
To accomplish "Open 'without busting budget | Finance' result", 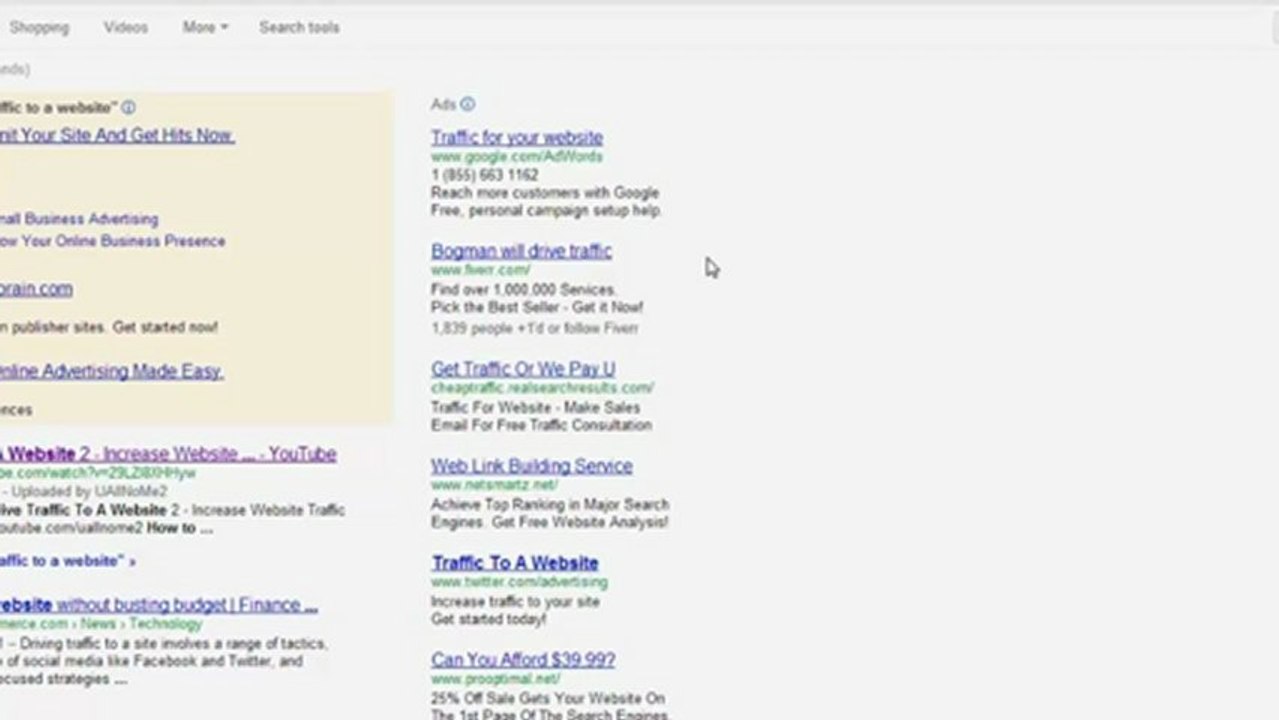I will [x=159, y=605].
